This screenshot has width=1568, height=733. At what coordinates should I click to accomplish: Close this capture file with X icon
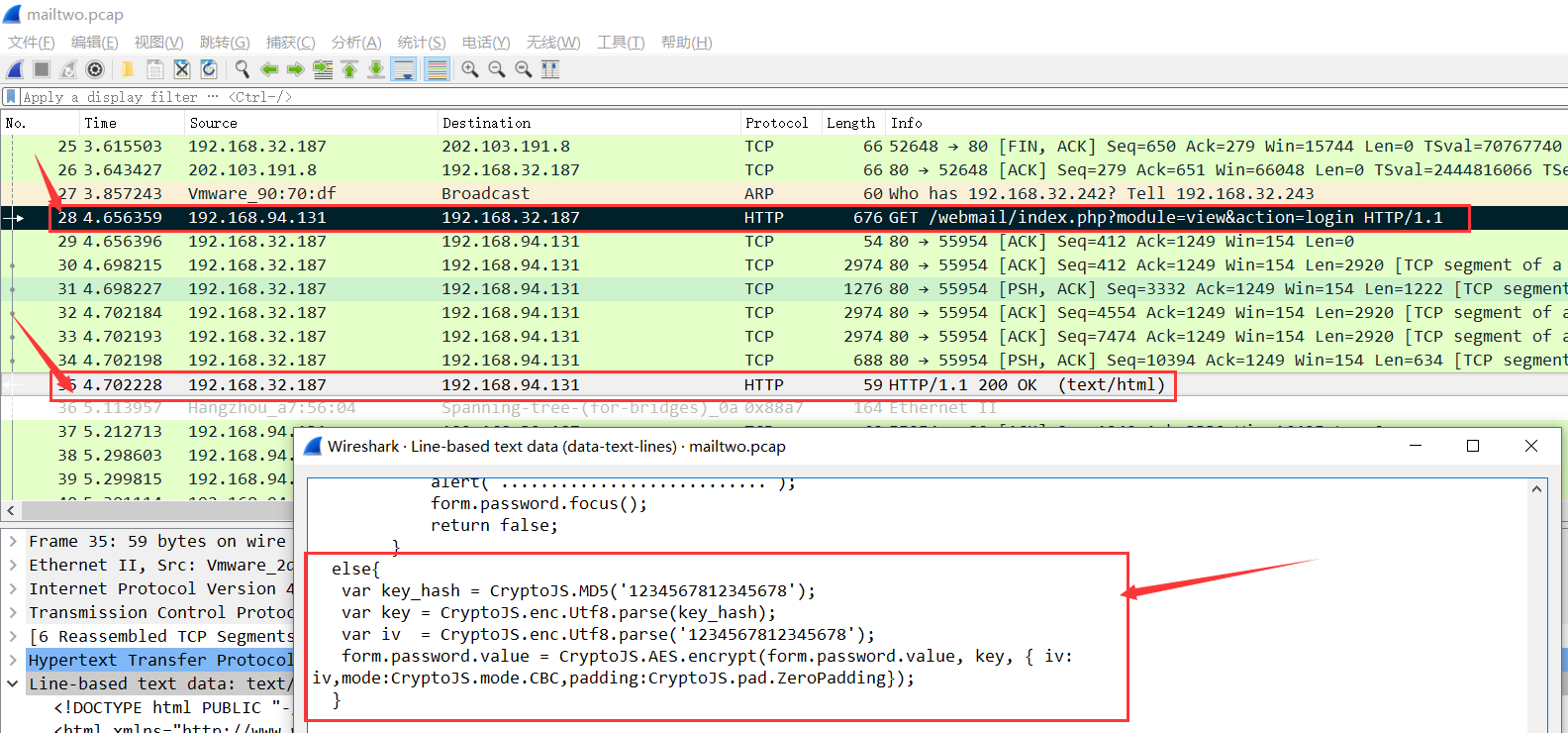(182, 69)
